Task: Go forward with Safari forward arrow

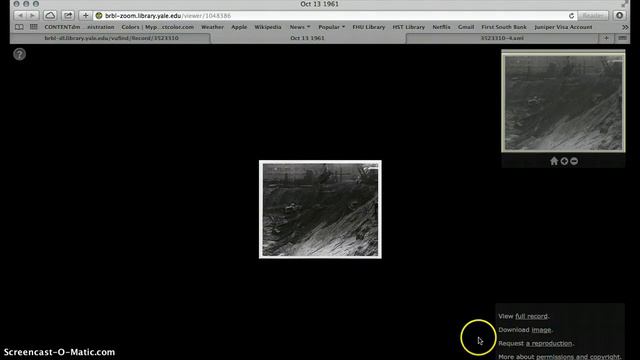Action: click(33, 16)
